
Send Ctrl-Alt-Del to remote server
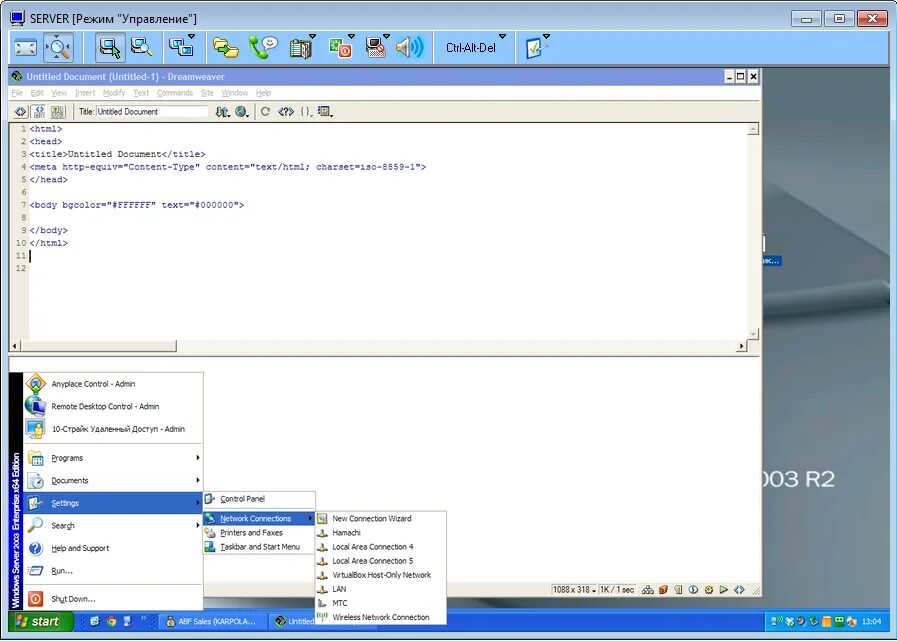(471, 48)
